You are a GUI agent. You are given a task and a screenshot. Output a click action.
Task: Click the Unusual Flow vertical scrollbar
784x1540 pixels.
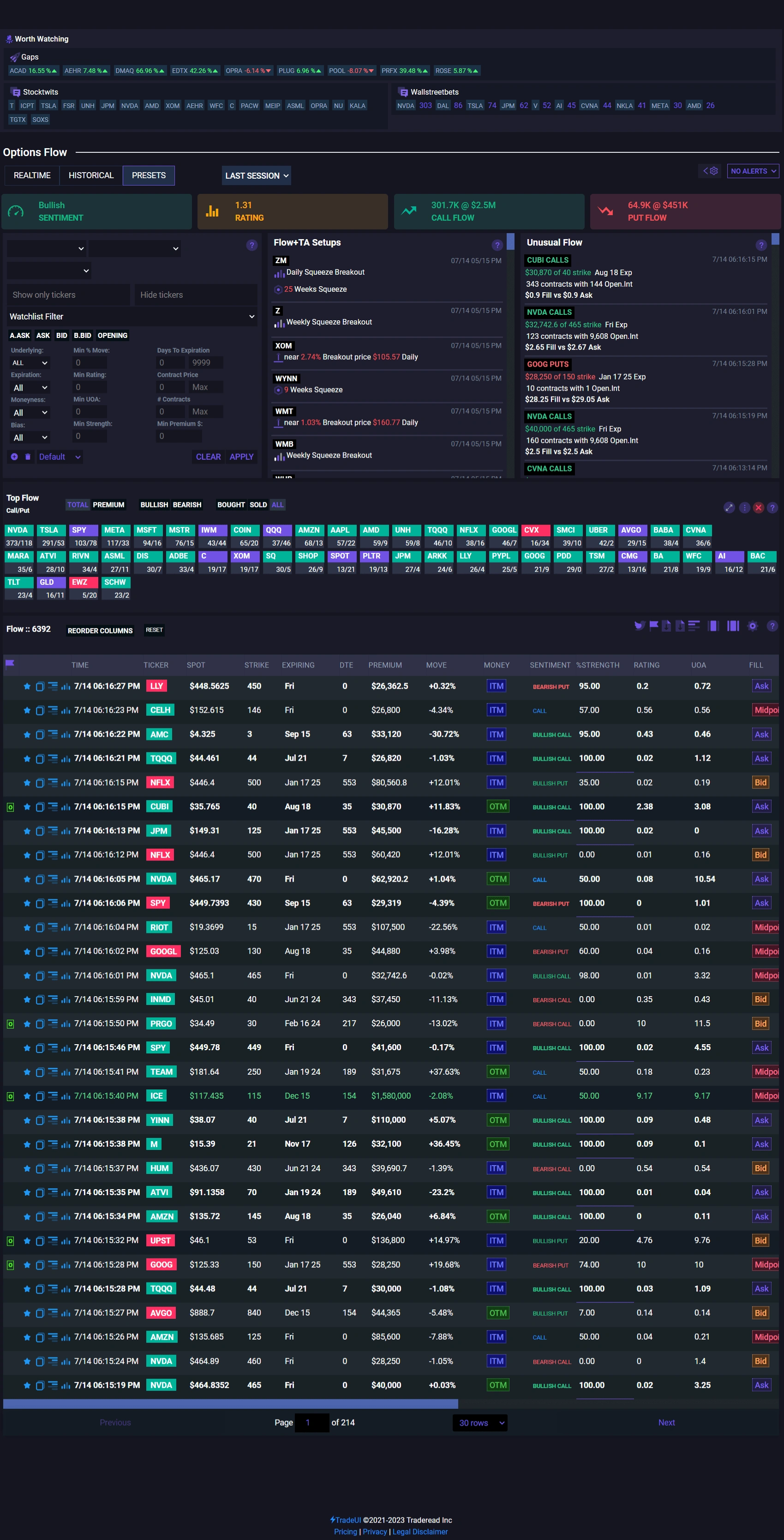coord(775,239)
